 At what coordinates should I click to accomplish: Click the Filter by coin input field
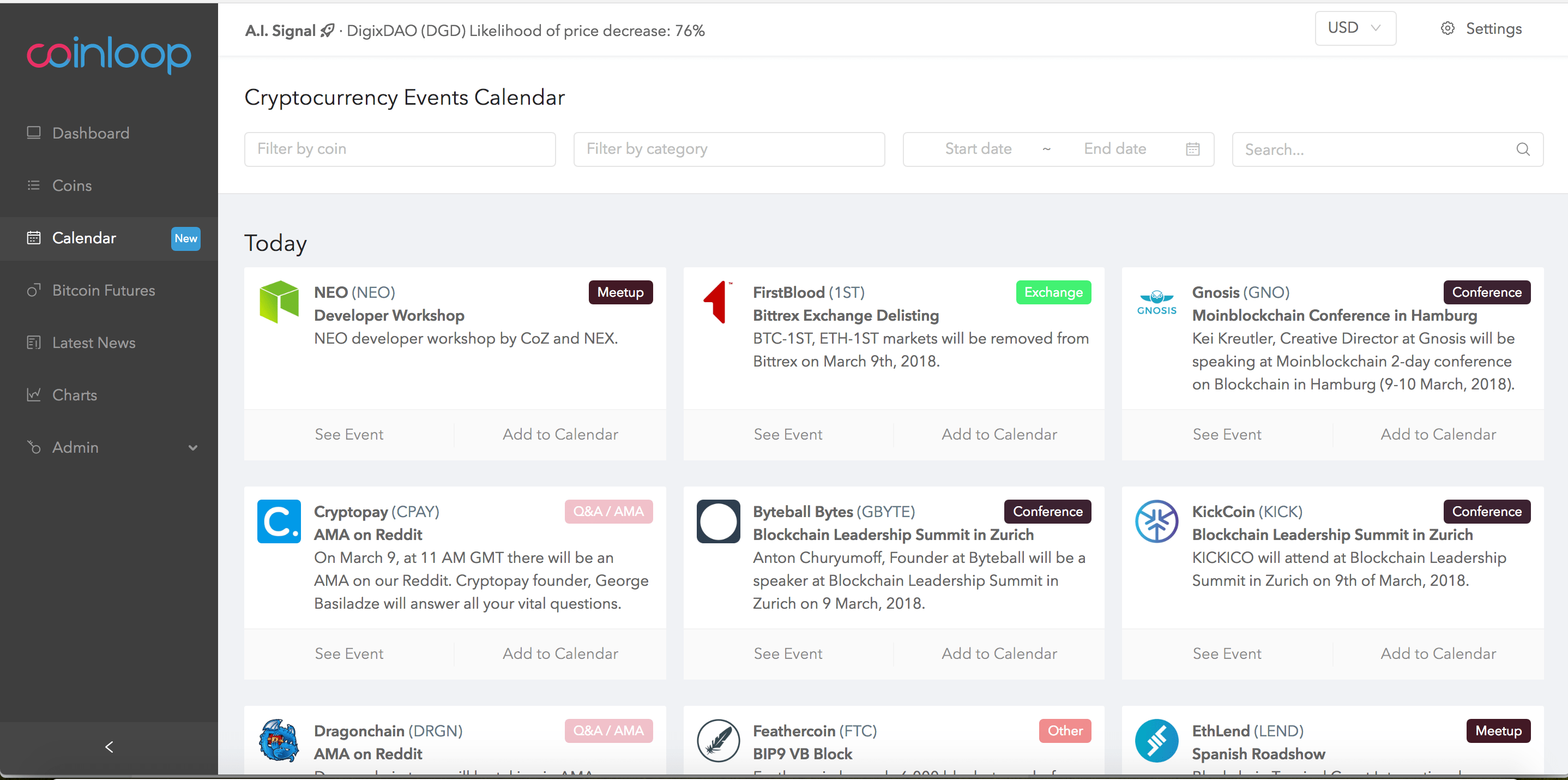[x=399, y=148]
